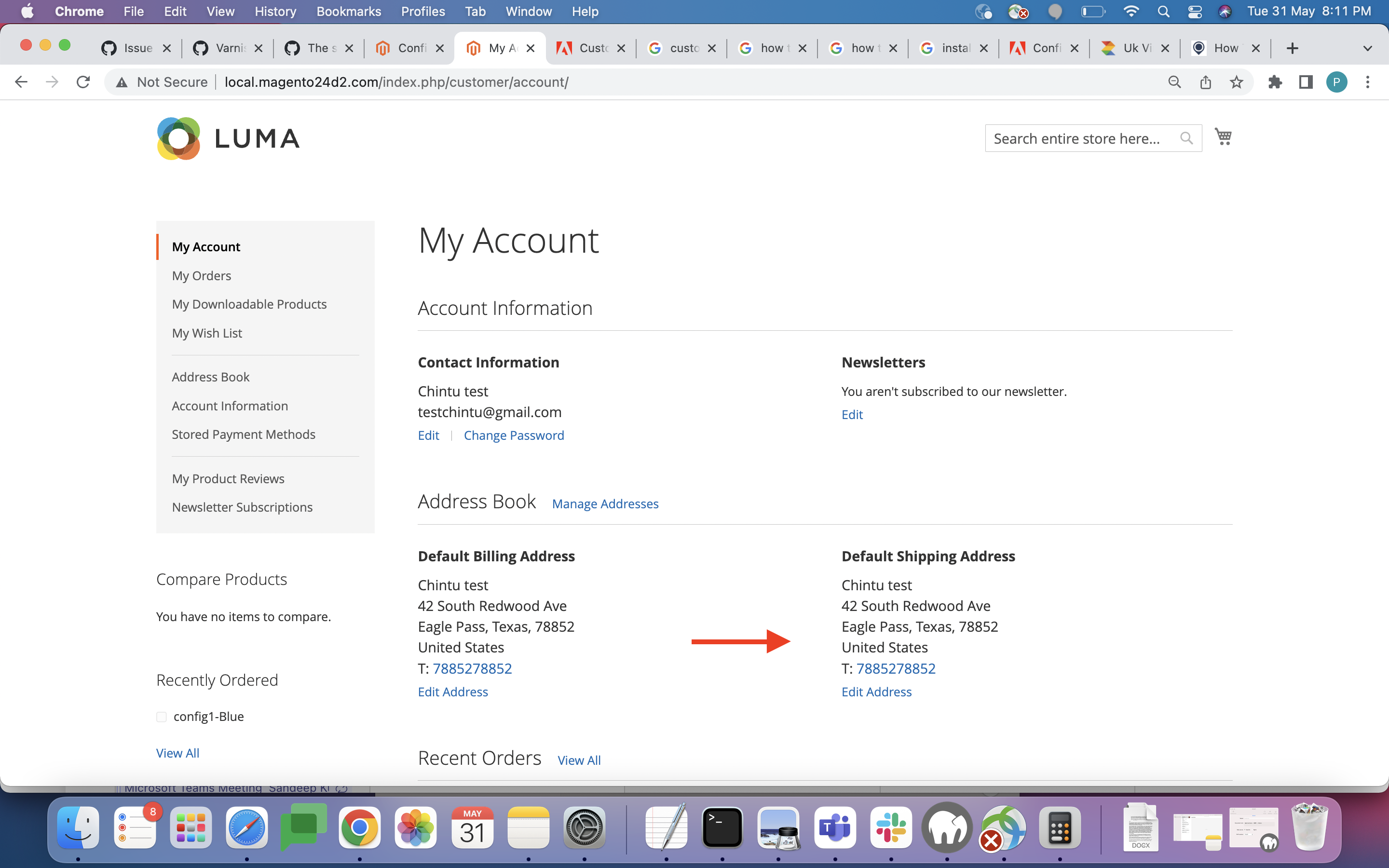Open a new browser tab
This screenshot has width=1389, height=868.
click(x=1292, y=48)
